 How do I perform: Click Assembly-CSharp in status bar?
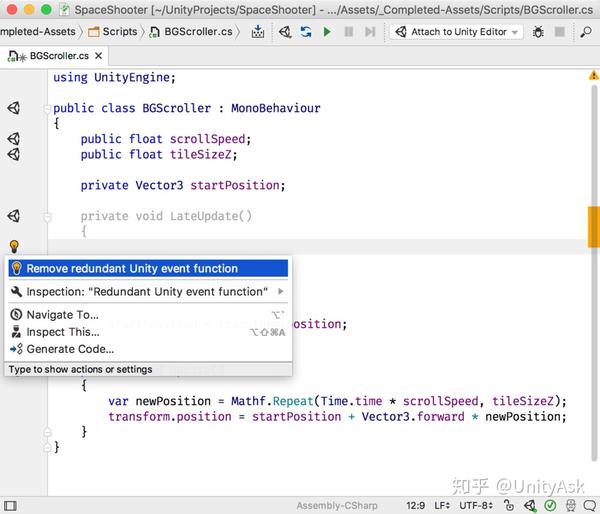[x=337, y=506]
